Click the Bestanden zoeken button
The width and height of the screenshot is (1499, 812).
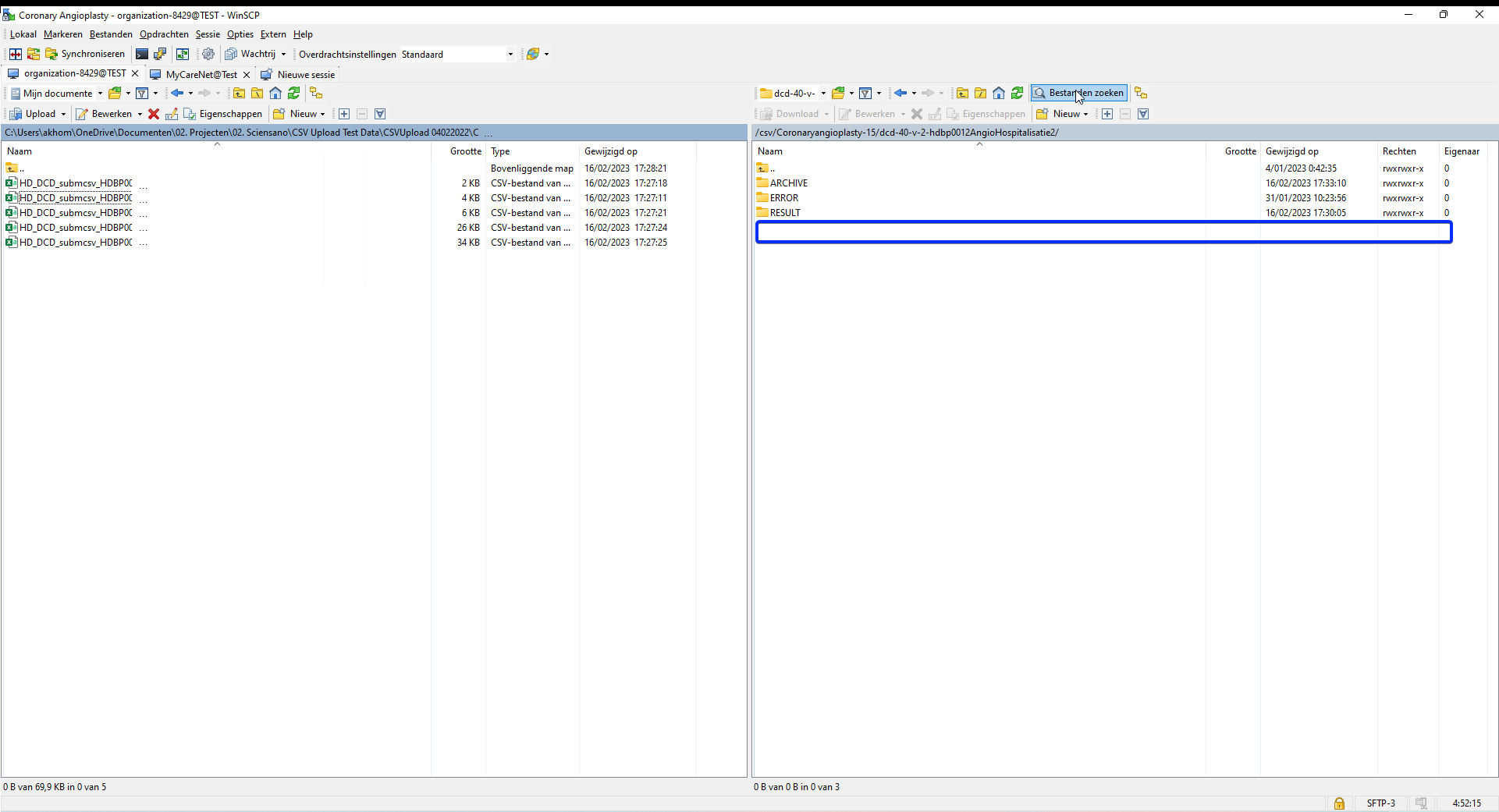1078,93
